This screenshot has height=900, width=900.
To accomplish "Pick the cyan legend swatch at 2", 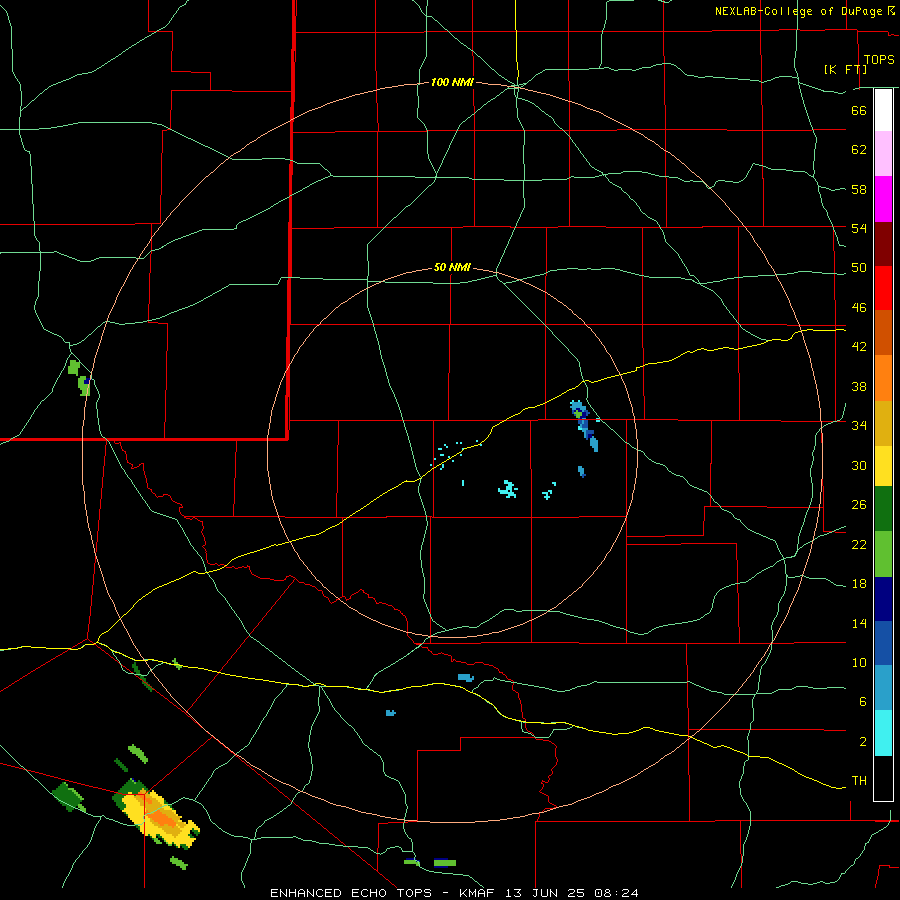I will 883,733.
